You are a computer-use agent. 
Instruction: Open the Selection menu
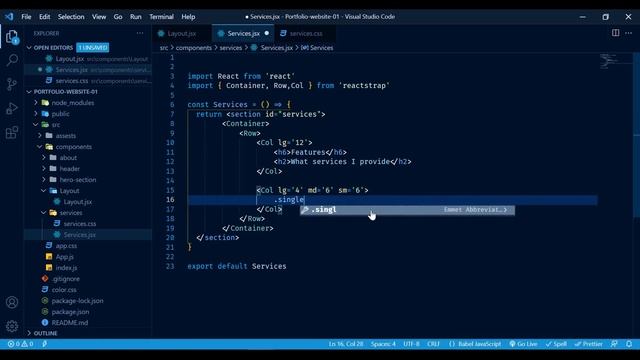(x=71, y=17)
